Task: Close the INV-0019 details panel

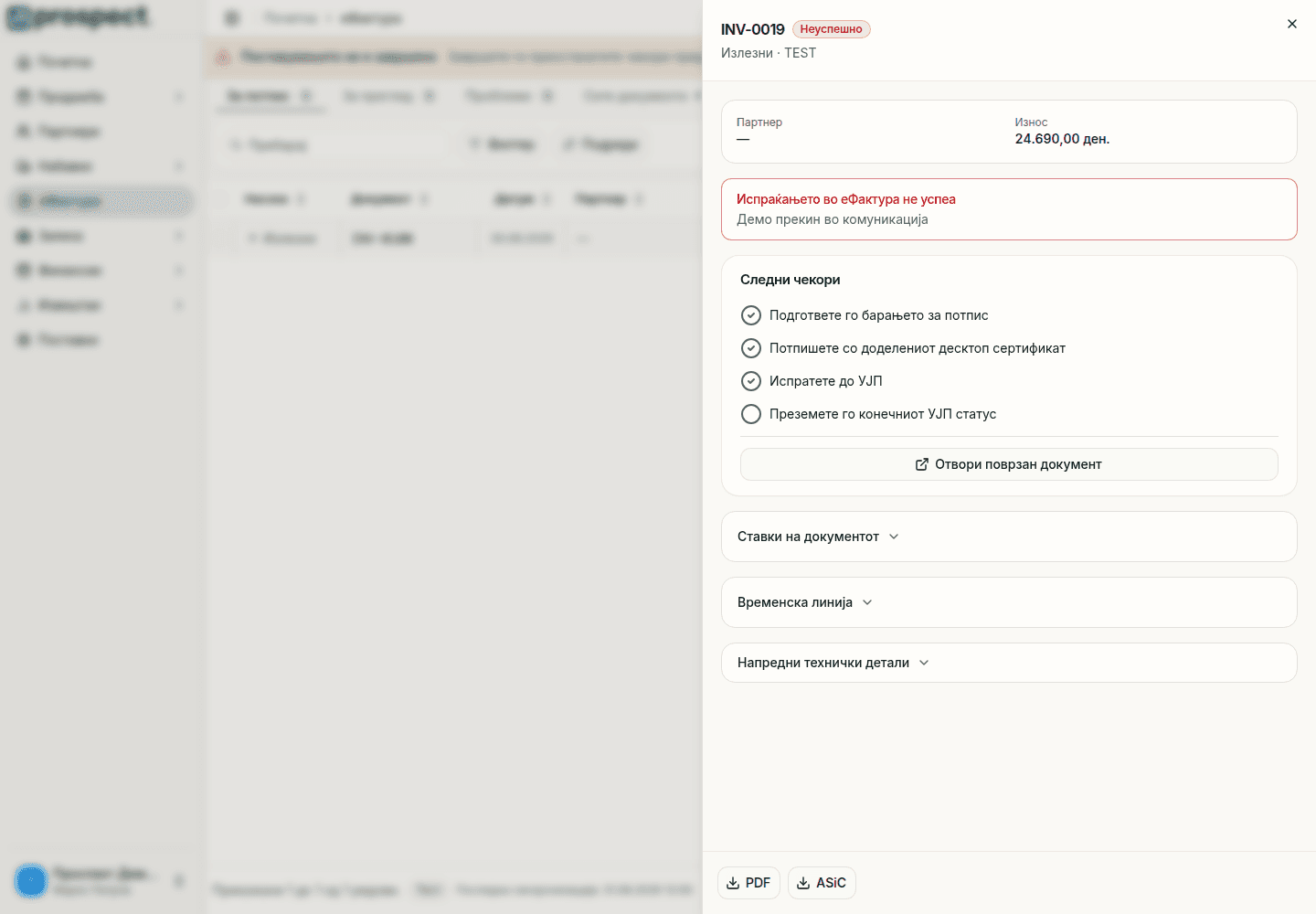Action: pos(1291,24)
